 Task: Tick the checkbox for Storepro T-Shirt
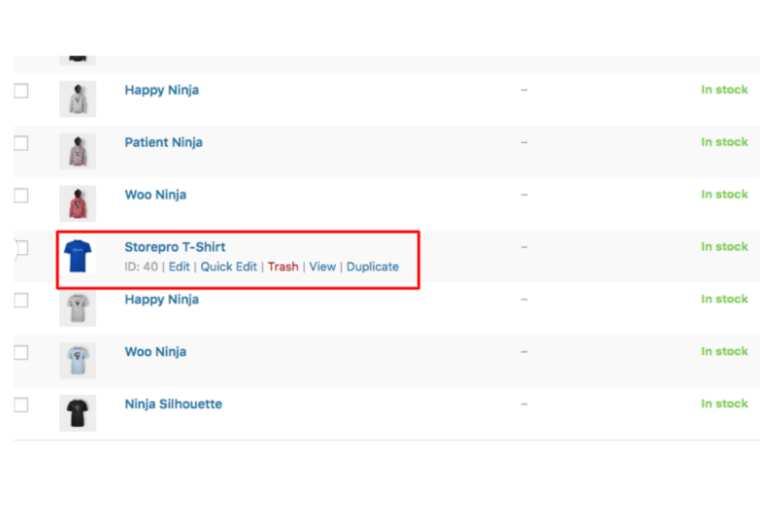click(x=21, y=248)
